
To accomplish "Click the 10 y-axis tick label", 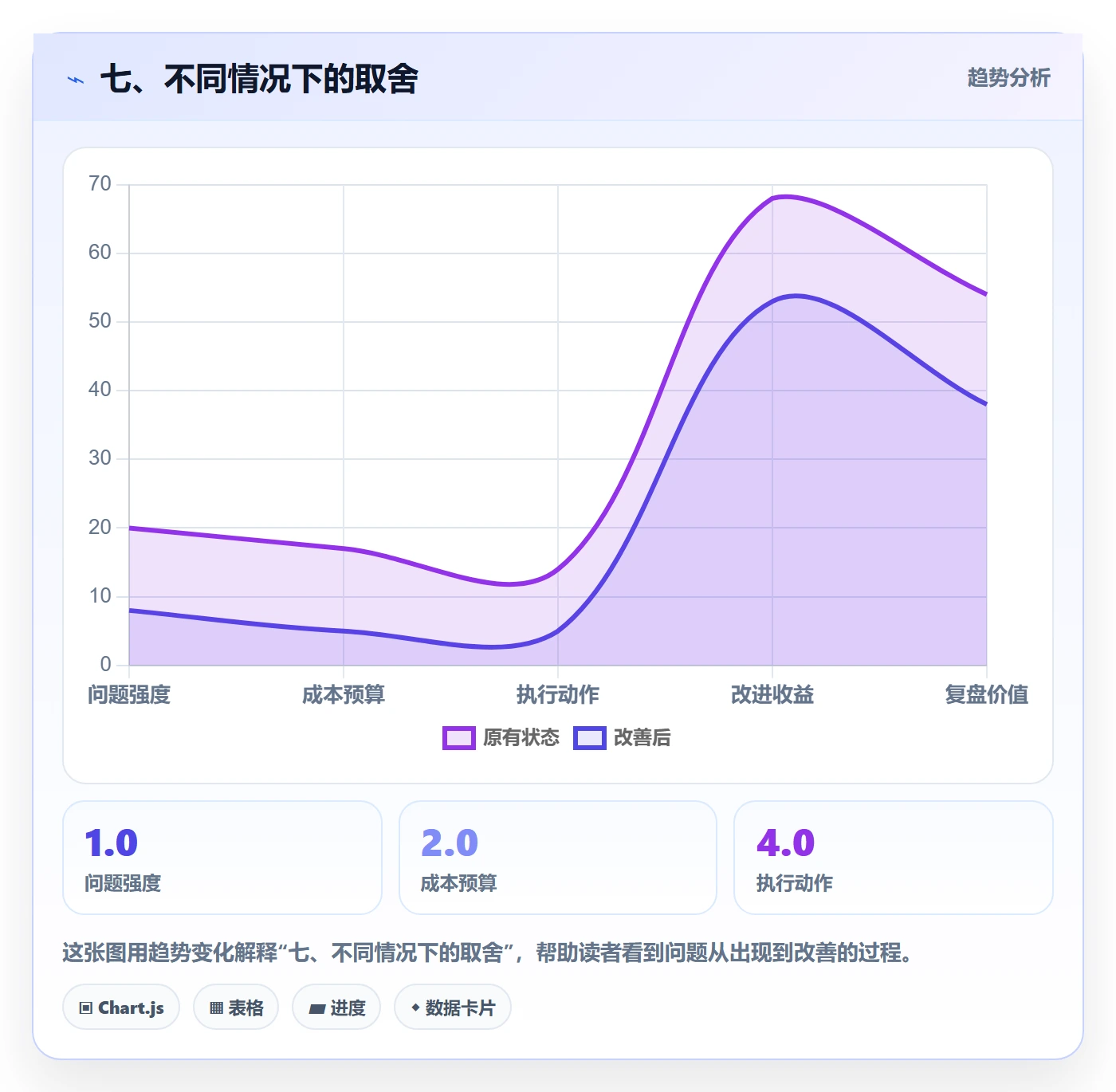I will 100,596.
